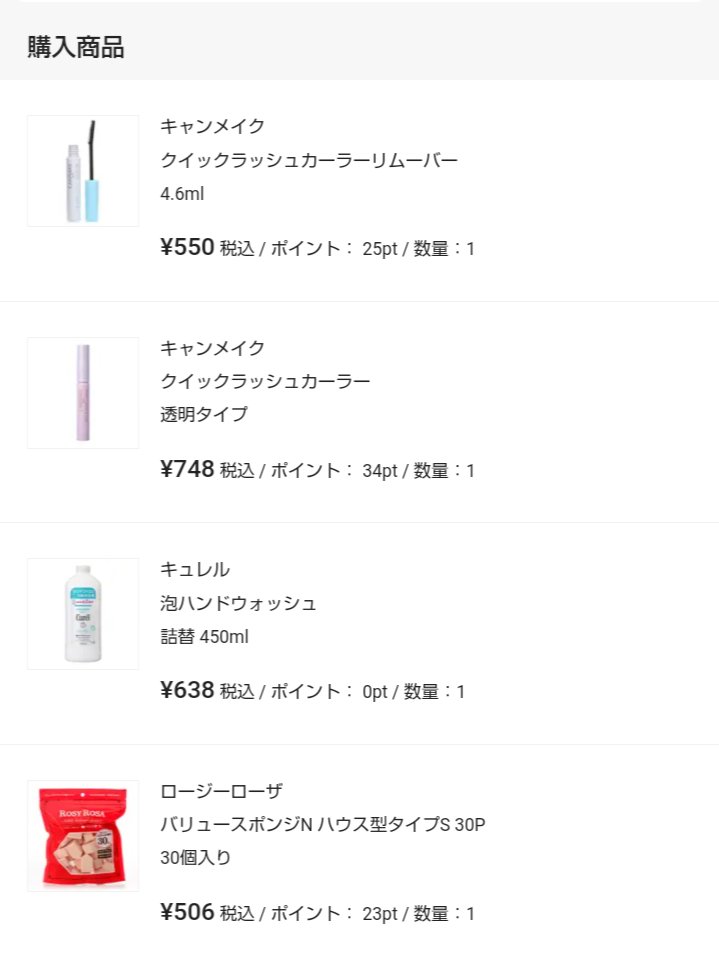
Task: Click the 30個入り quantity label
Action: pos(195,858)
